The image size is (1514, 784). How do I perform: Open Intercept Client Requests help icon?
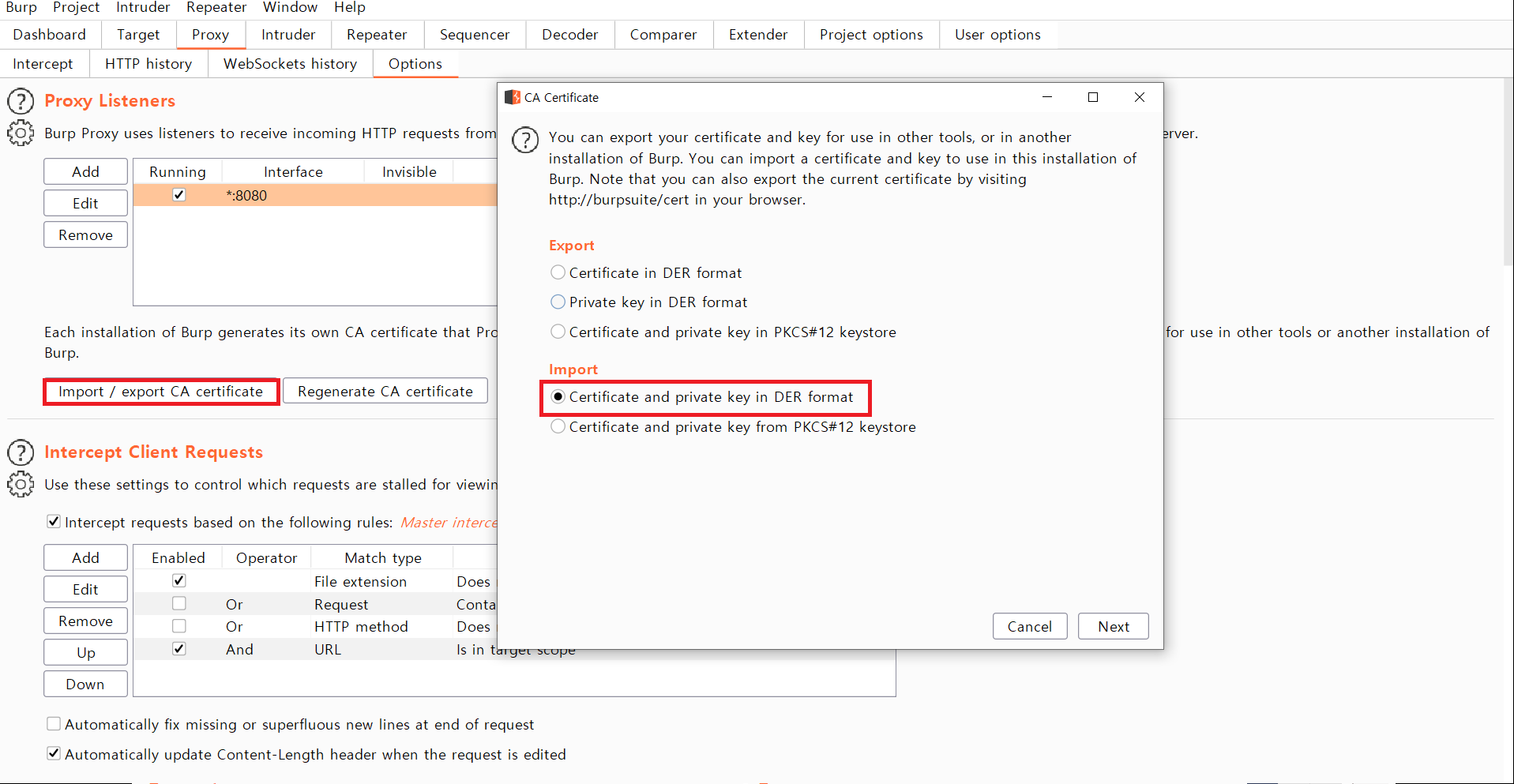21,452
